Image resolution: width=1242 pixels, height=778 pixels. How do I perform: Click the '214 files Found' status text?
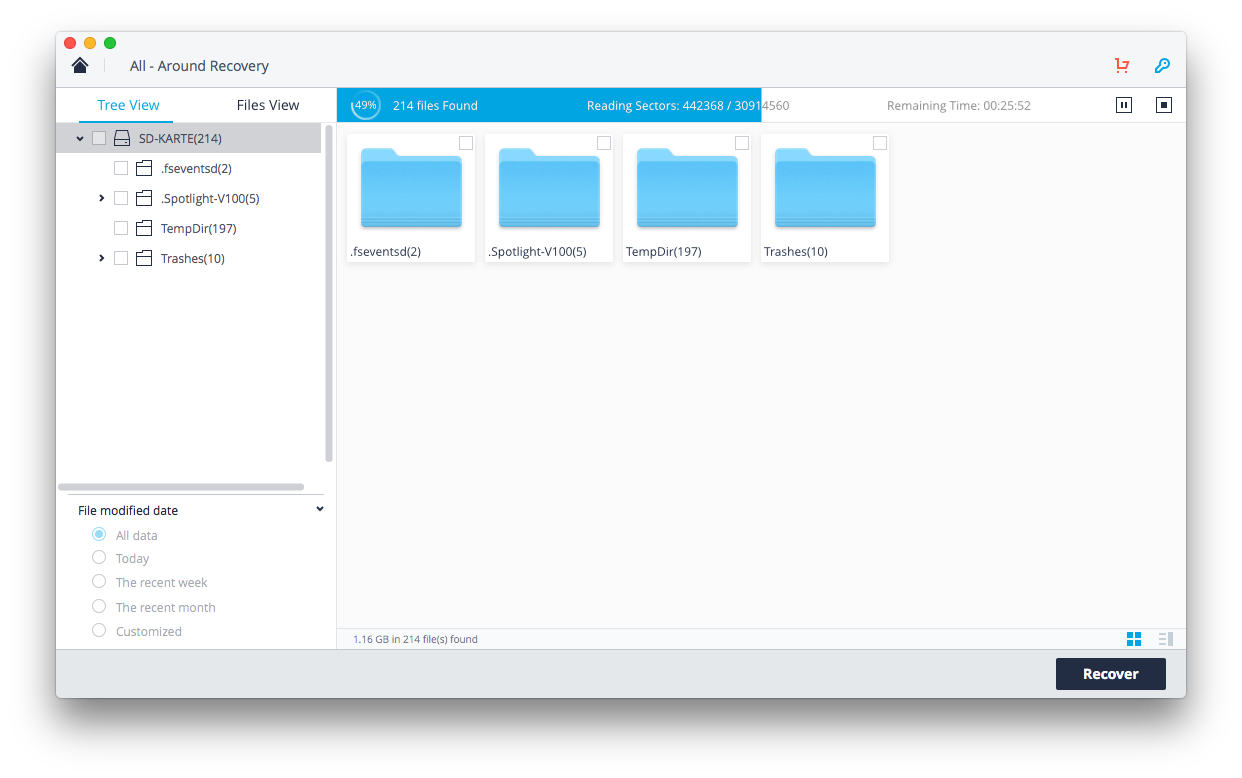[x=435, y=105]
